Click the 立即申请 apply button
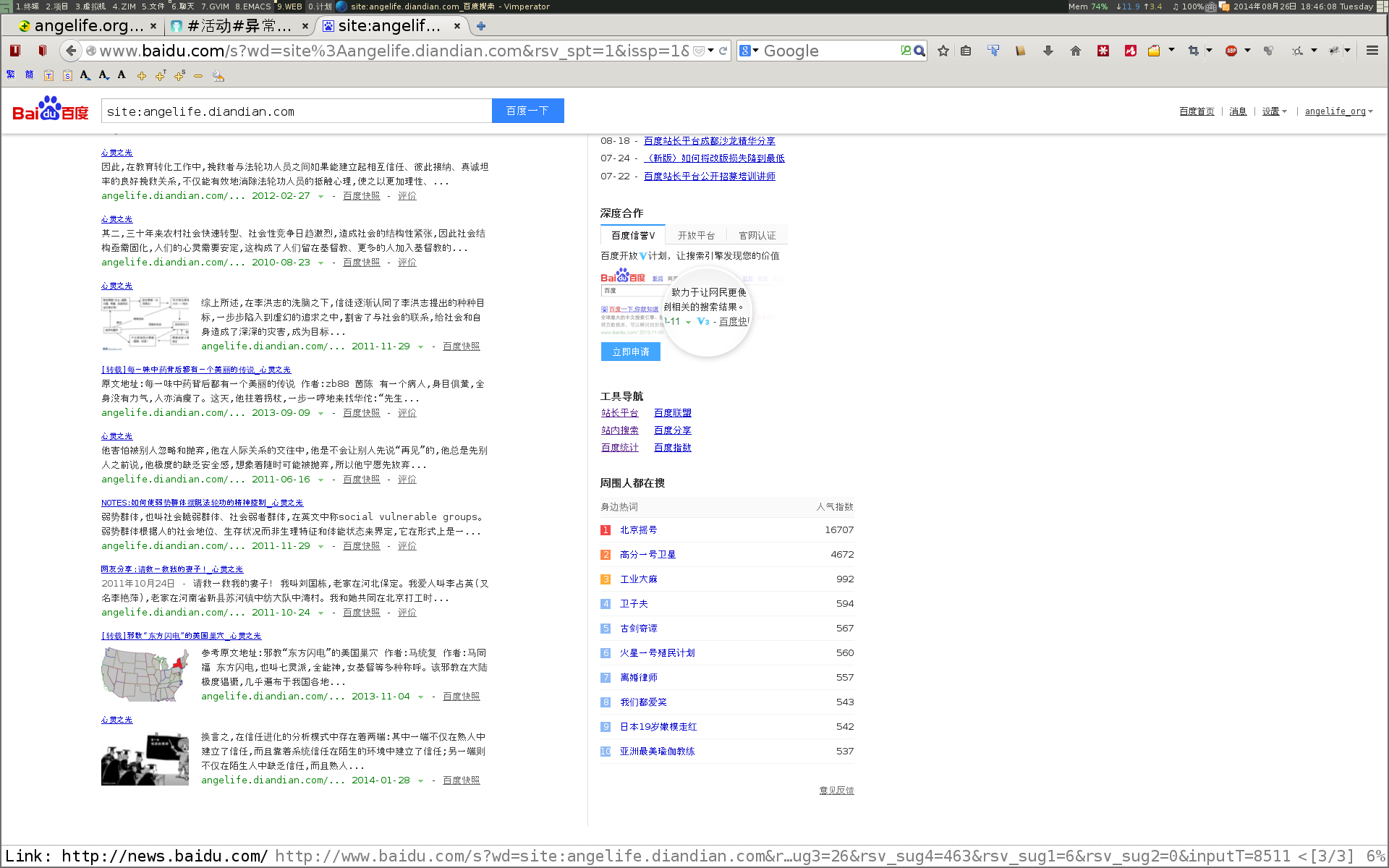The height and width of the screenshot is (868, 1389). (629, 352)
